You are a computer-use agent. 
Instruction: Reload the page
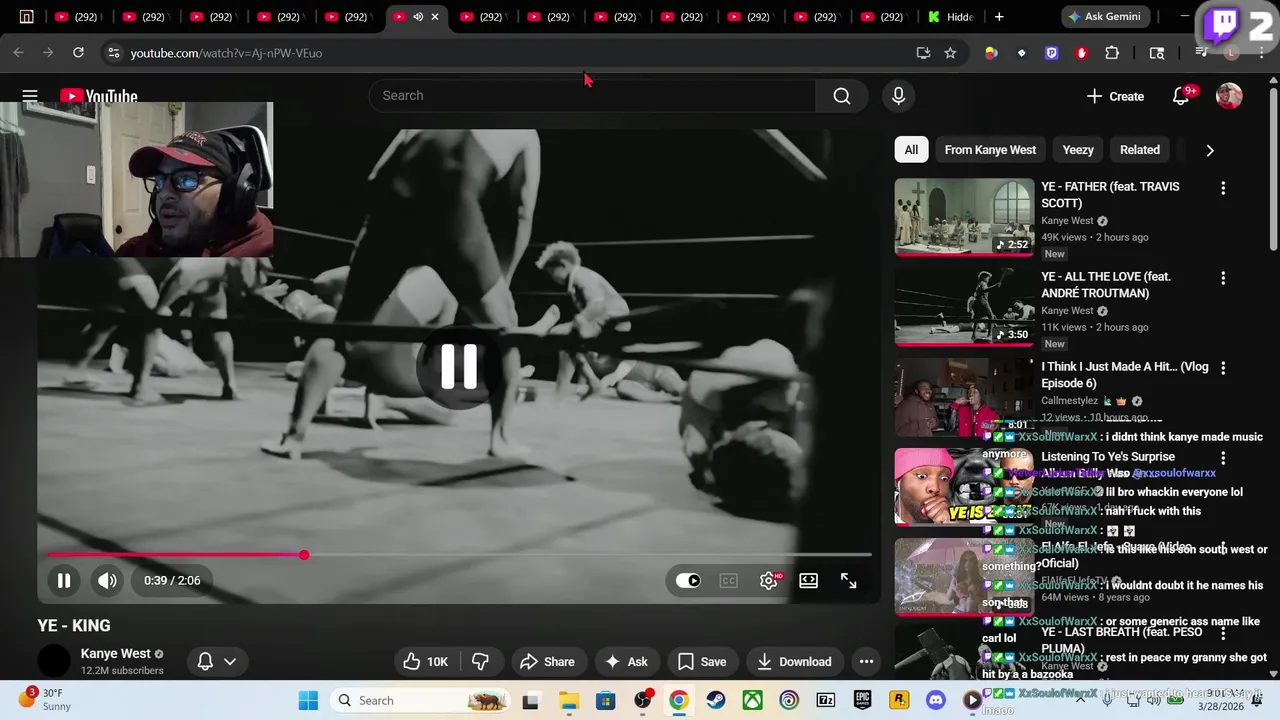coord(78,53)
